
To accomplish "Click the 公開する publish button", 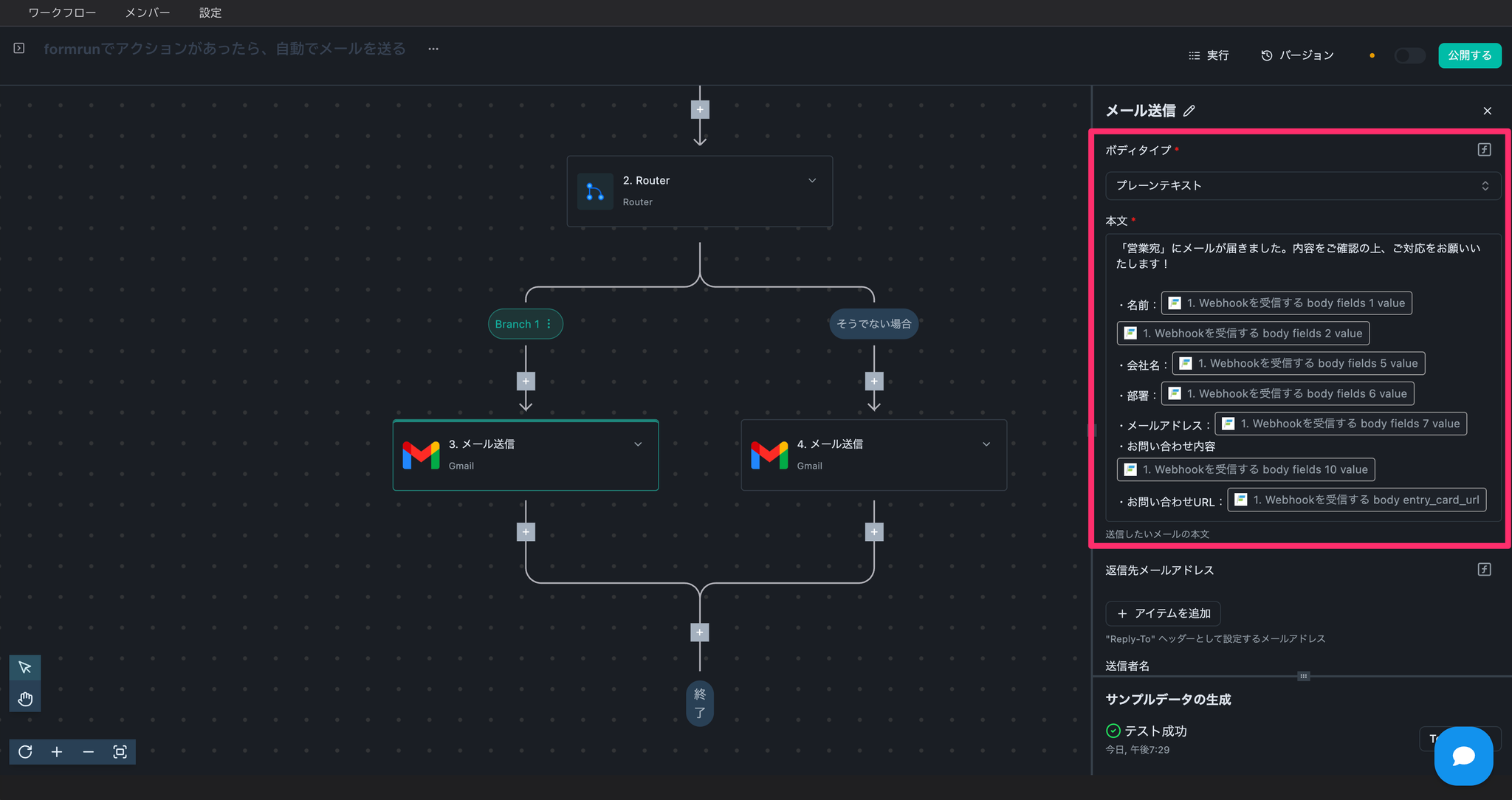I will (x=1469, y=55).
